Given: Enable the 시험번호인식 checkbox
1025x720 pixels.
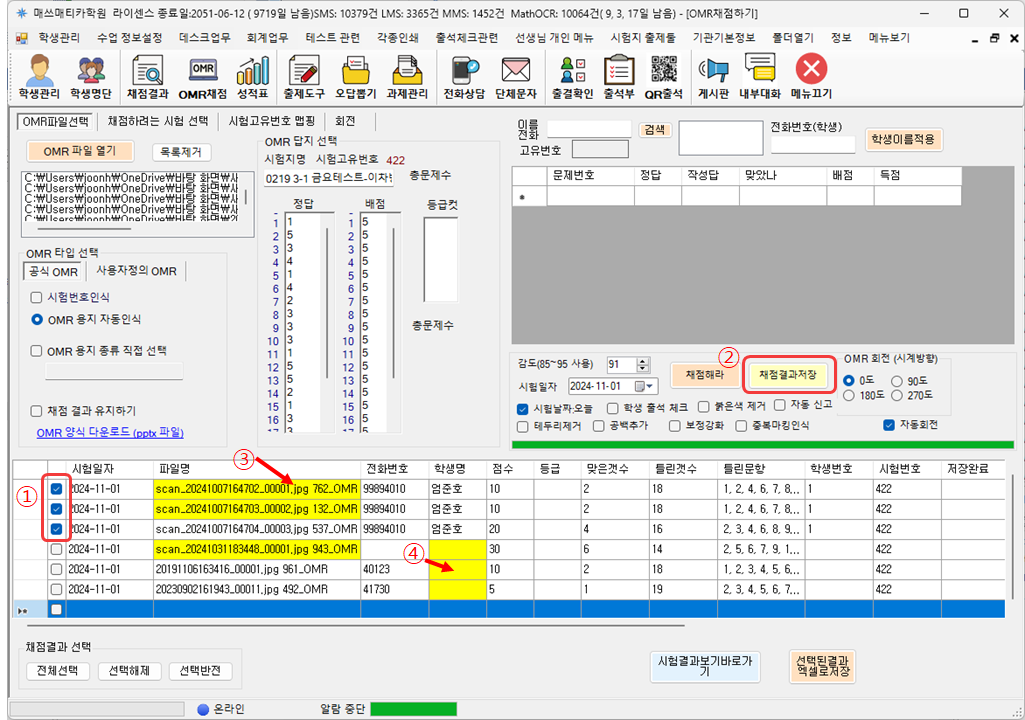Looking at the screenshot, I should pos(37,297).
